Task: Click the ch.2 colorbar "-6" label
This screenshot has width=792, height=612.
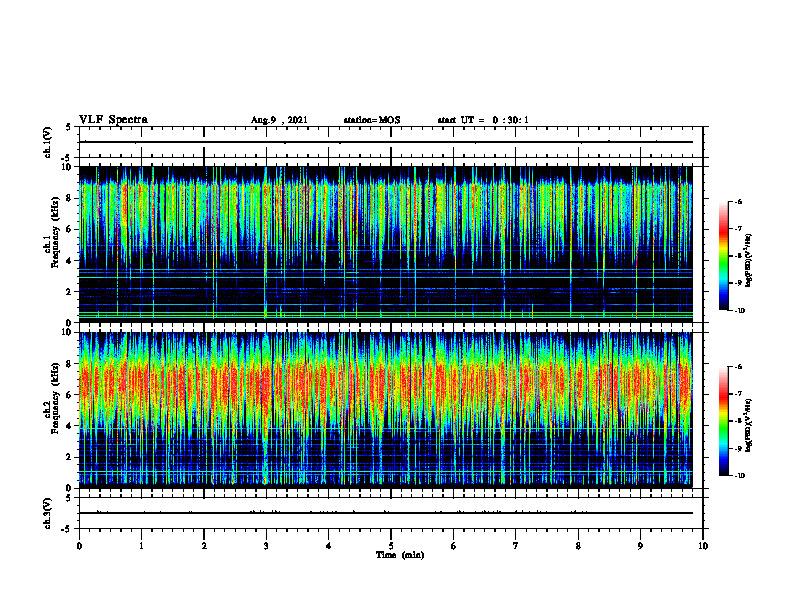Action: (739, 367)
